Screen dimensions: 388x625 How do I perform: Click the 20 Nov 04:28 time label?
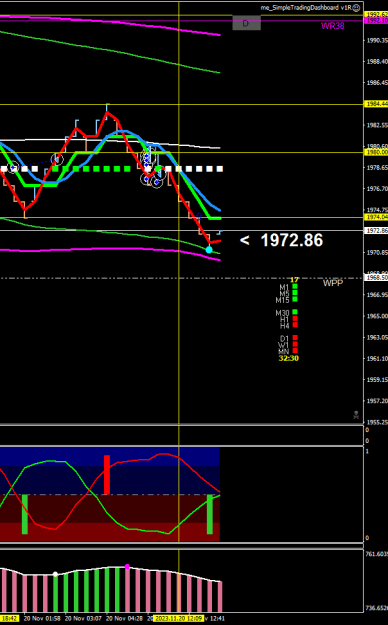pos(124,618)
